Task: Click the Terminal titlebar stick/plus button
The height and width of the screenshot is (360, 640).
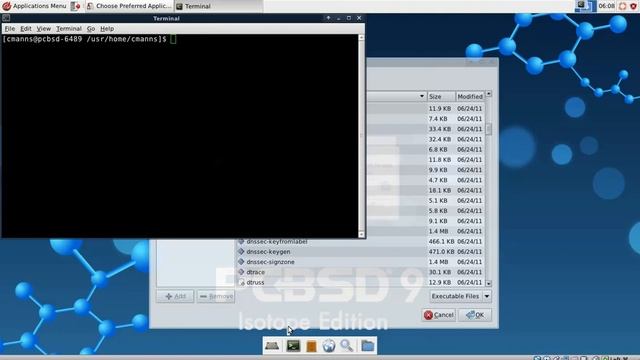Action: [x=328, y=18]
